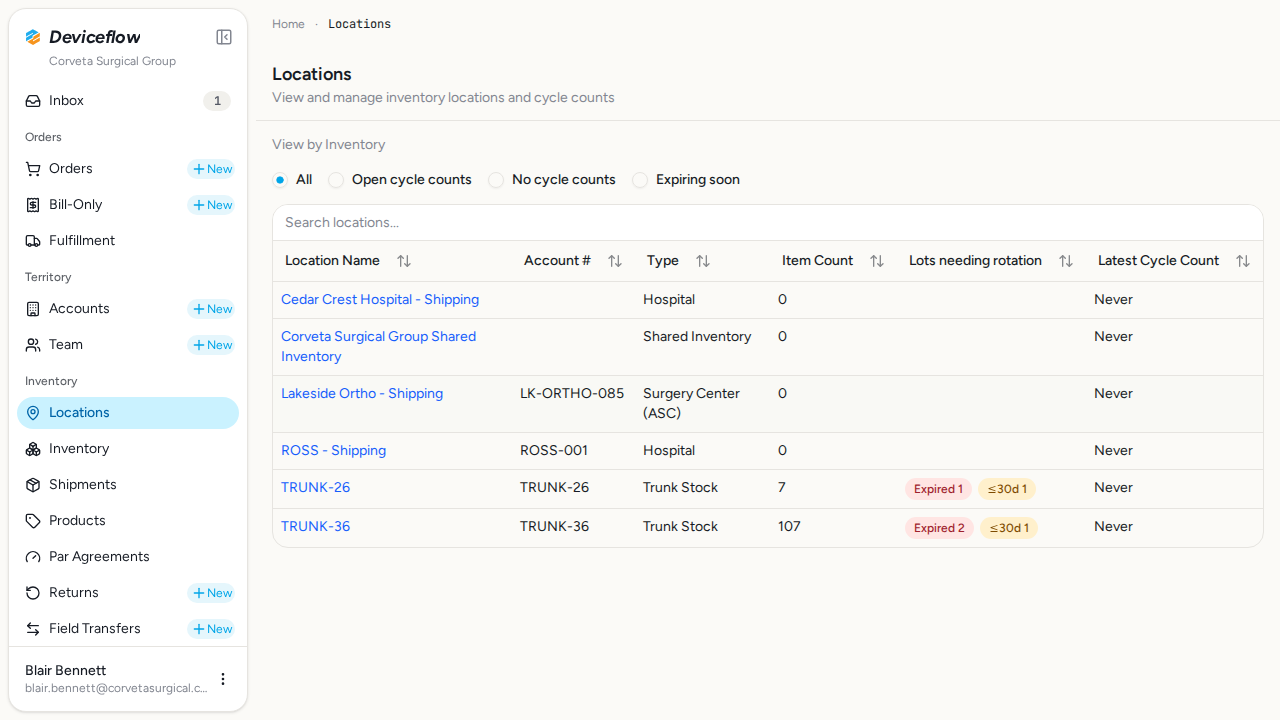Select No cycle counts radio option
Image resolution: width=1280 pixels, height=720 pixels.
coord(496,180)
